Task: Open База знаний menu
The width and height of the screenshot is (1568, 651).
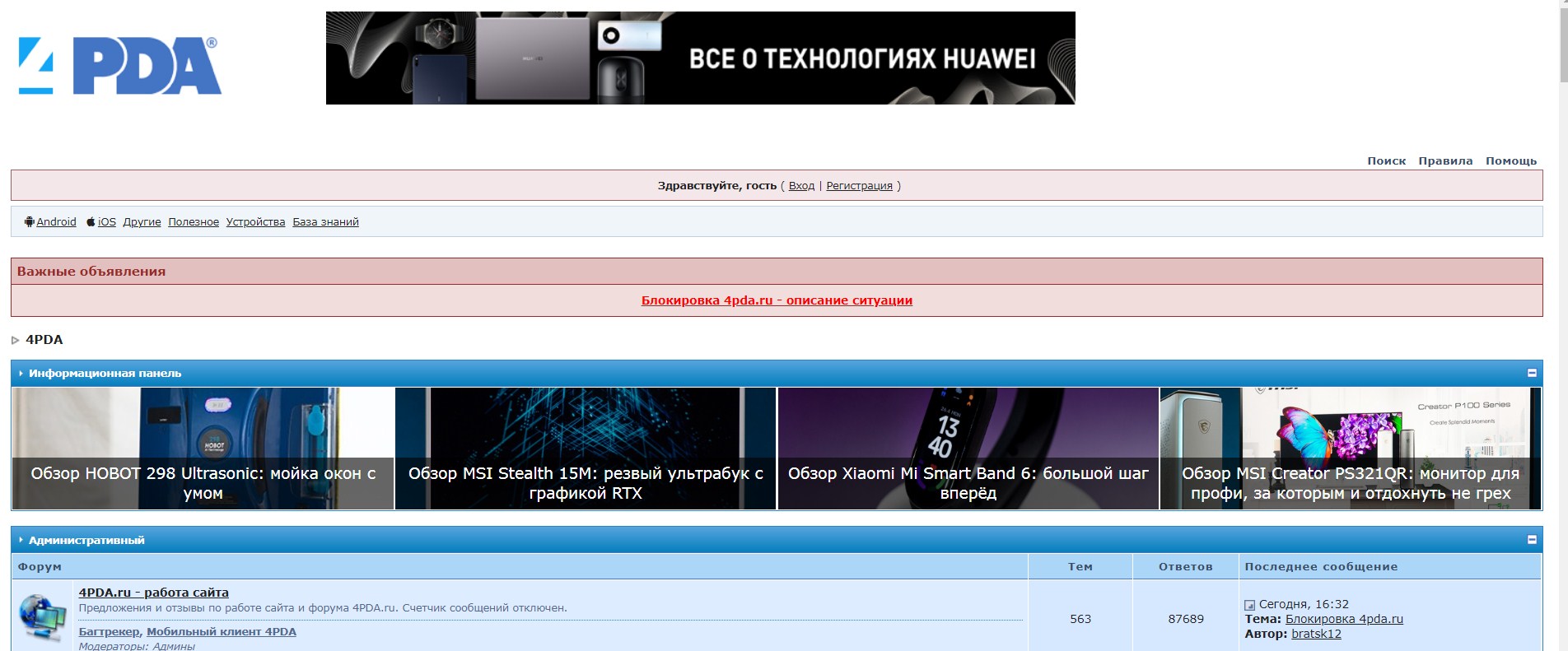Action: [325, 221]
